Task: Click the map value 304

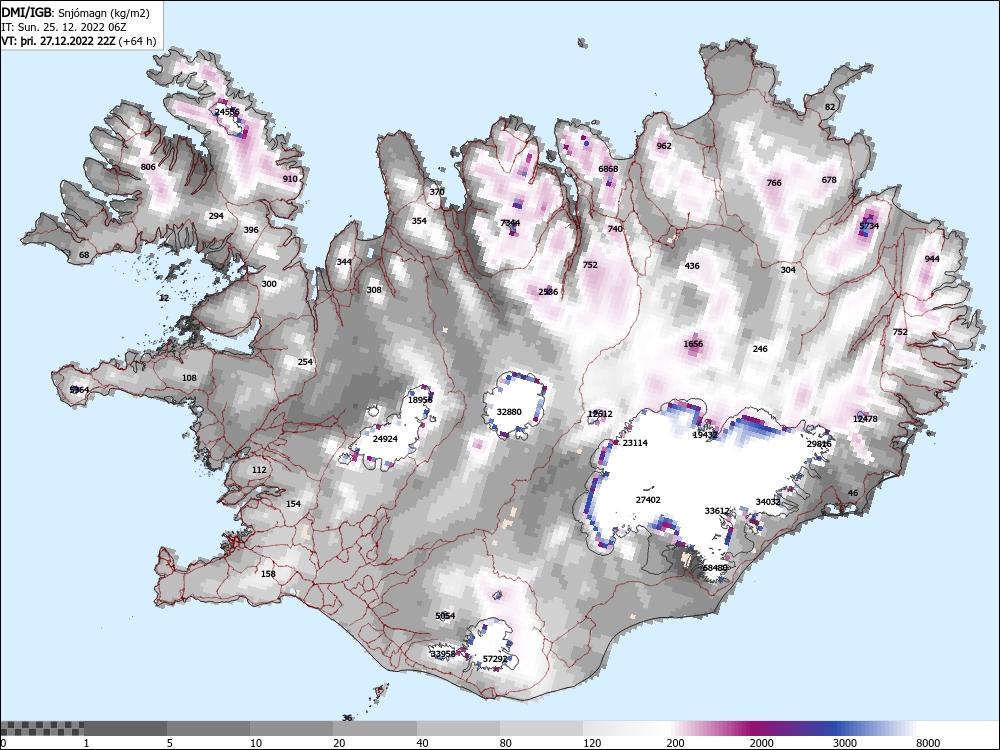Action: click(788, 270)
